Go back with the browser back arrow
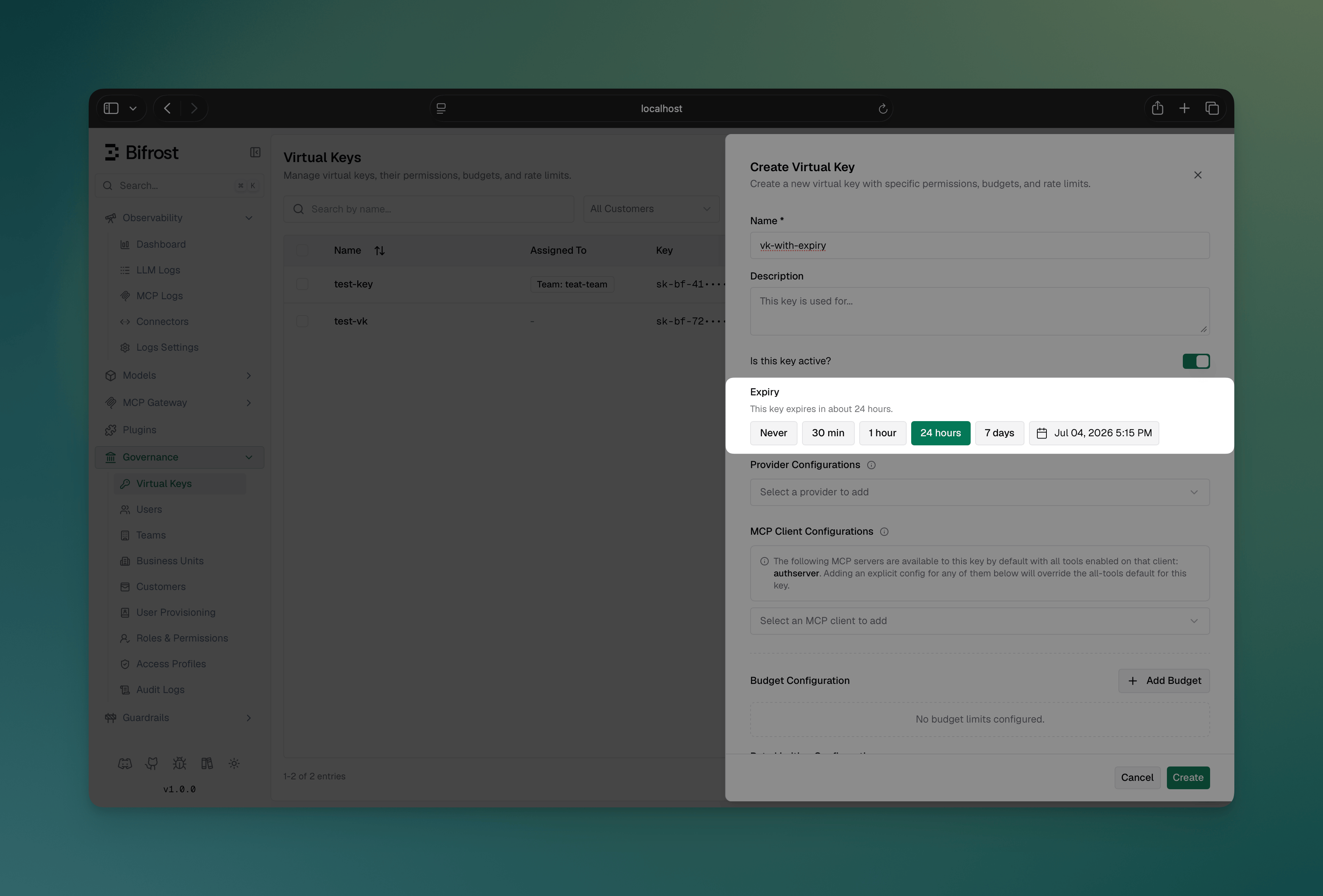 pos(167,108)
